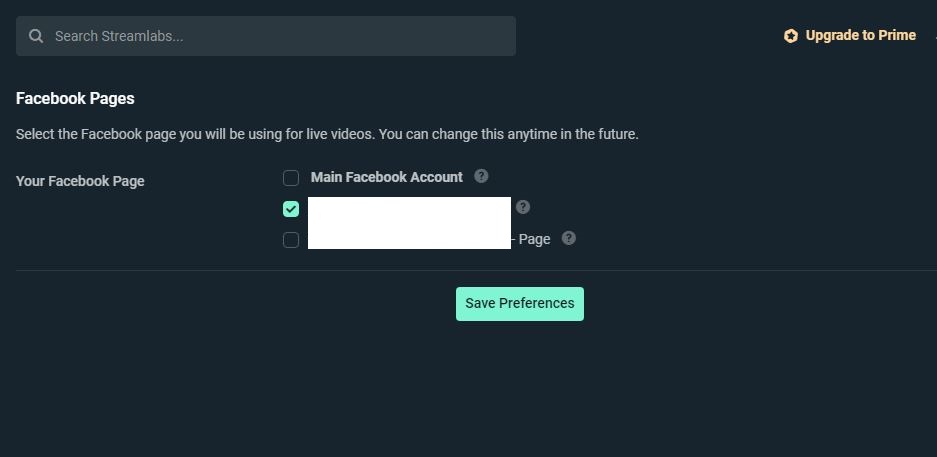The height and width of the screenshot is (457, 937).
Task: Click the Facebook Pages section heading
Action: pos(75,98)
